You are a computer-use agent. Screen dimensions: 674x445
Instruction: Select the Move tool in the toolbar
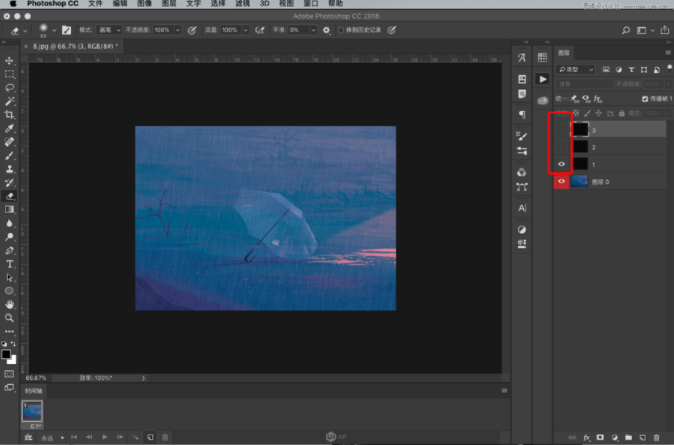coord(10,61)
